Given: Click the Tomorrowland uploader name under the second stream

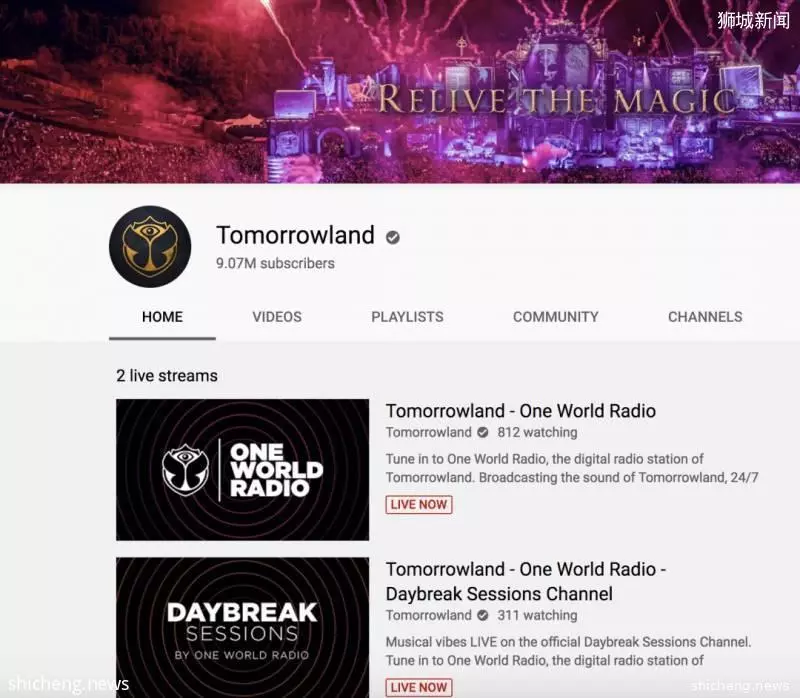Looking at the screenshot, I should 429,615.
